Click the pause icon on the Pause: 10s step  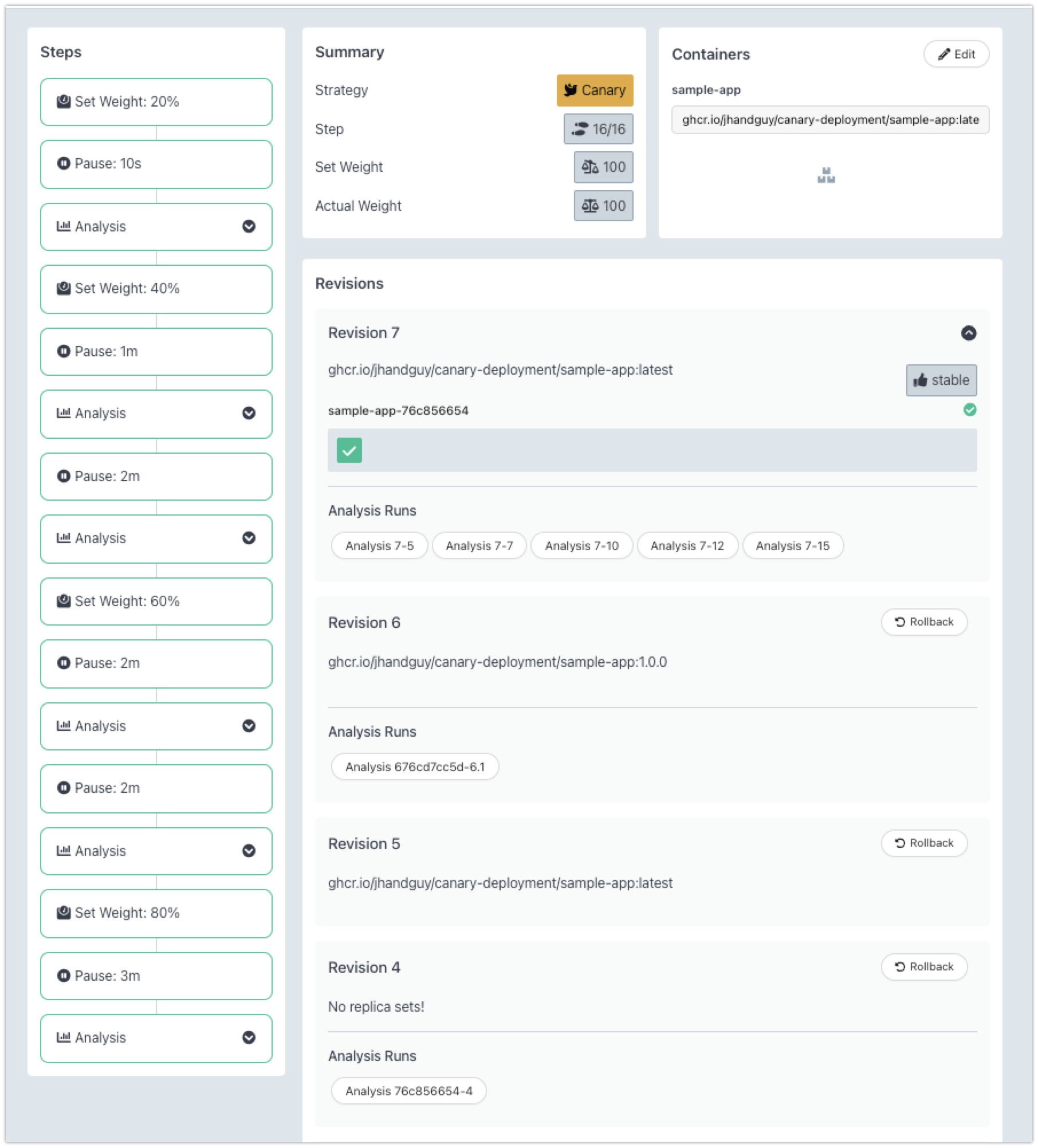tap(65, 164)
